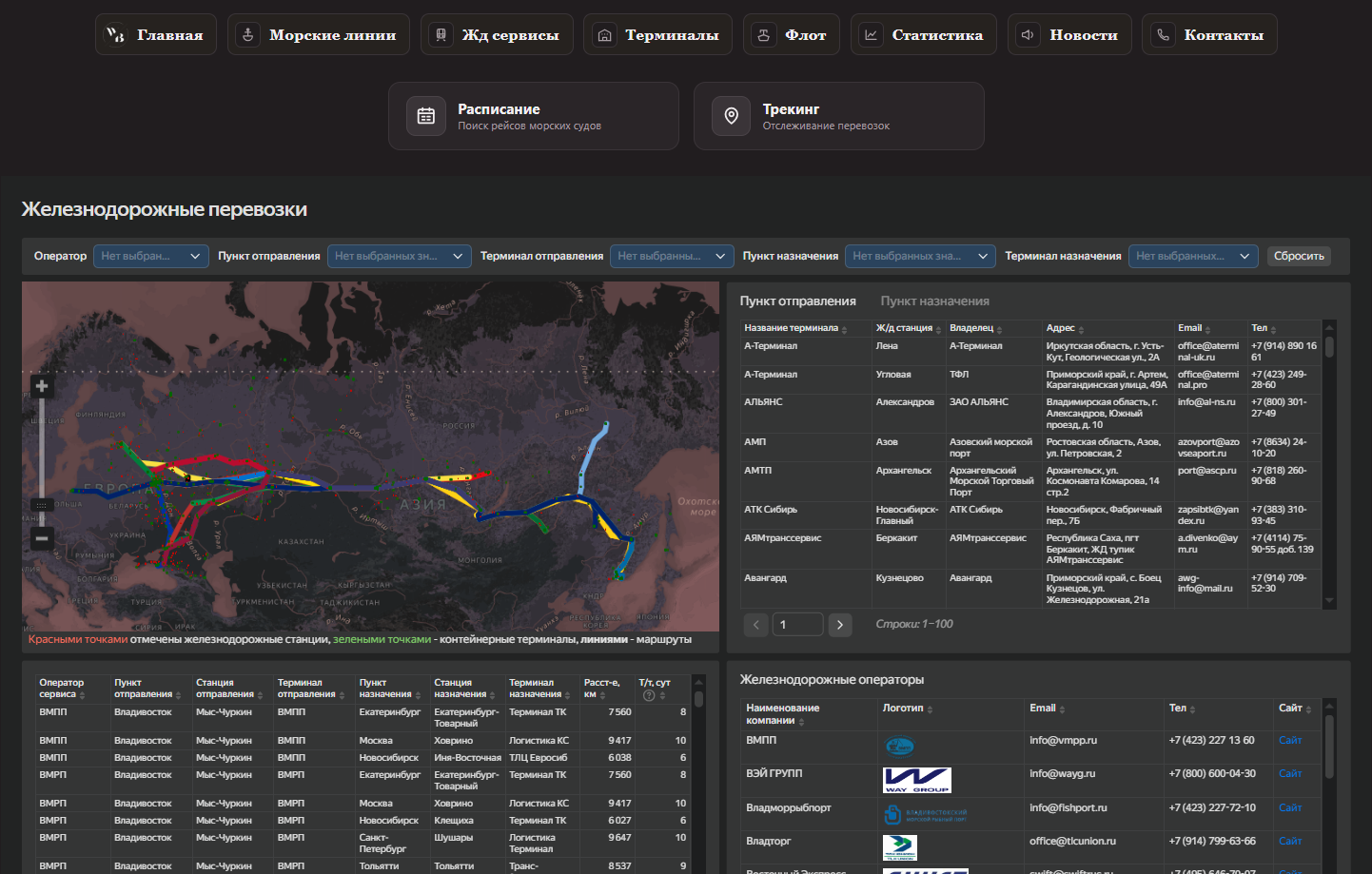This screenshot has height=874, width=1372.
Task: Expand the Терминал назначения filter dropdown
Action: tap(1194, 256)
